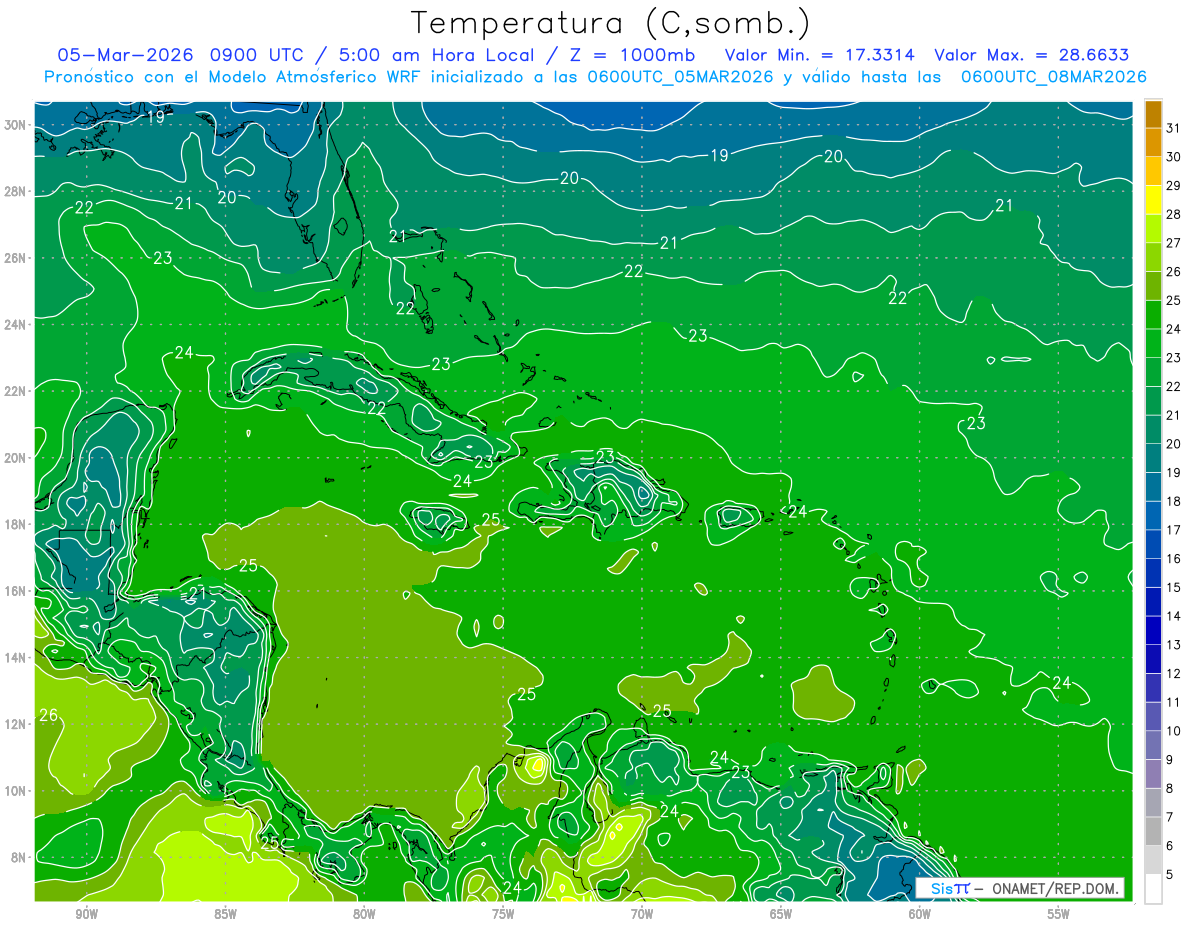1200x927 pixels.
Task: Click the longitude label 80W
Action: click(x=364, y=914)
